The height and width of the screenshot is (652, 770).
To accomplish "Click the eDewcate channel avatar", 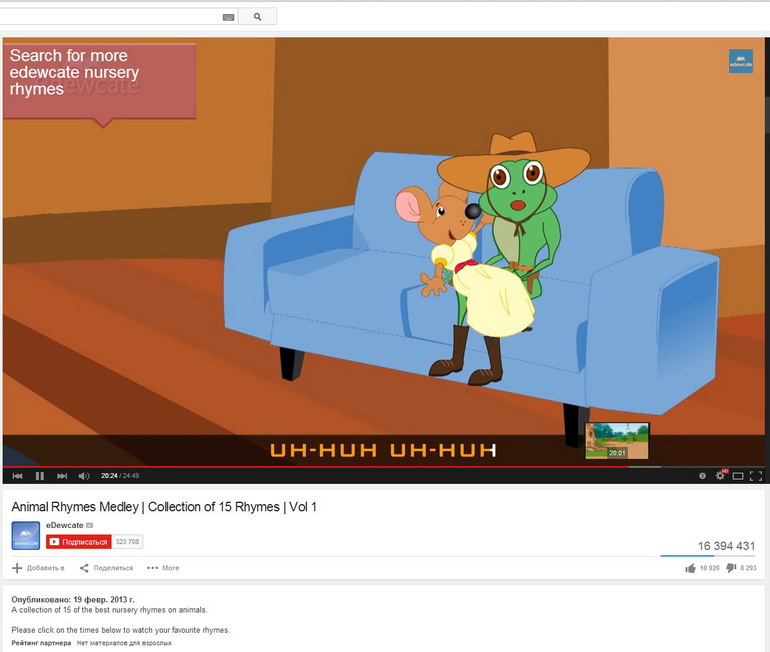I will coord(25,535).
